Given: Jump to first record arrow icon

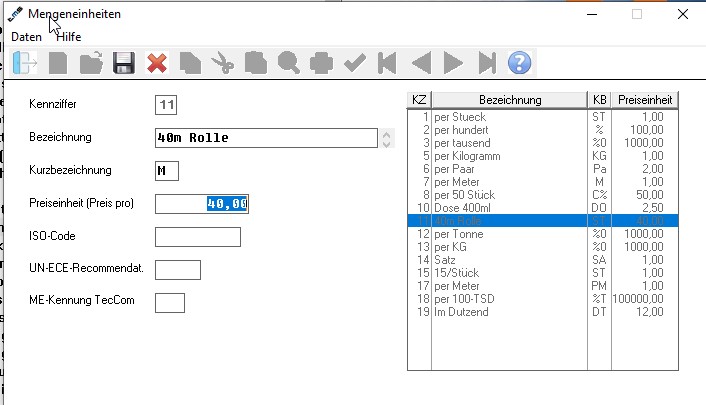Looking at the screenshot, I should point(387,63).
